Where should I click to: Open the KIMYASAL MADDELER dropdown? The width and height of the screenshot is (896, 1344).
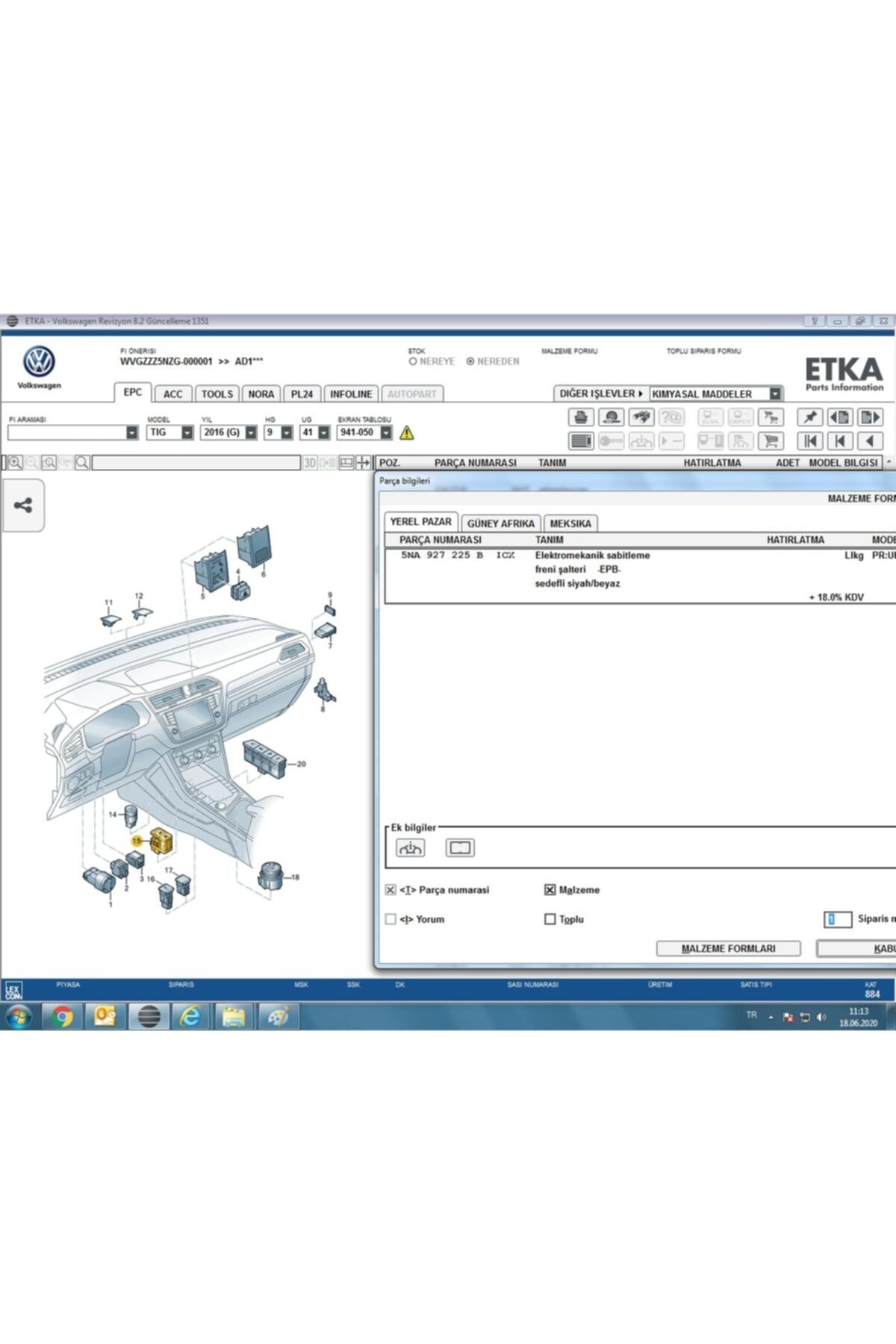775,394
